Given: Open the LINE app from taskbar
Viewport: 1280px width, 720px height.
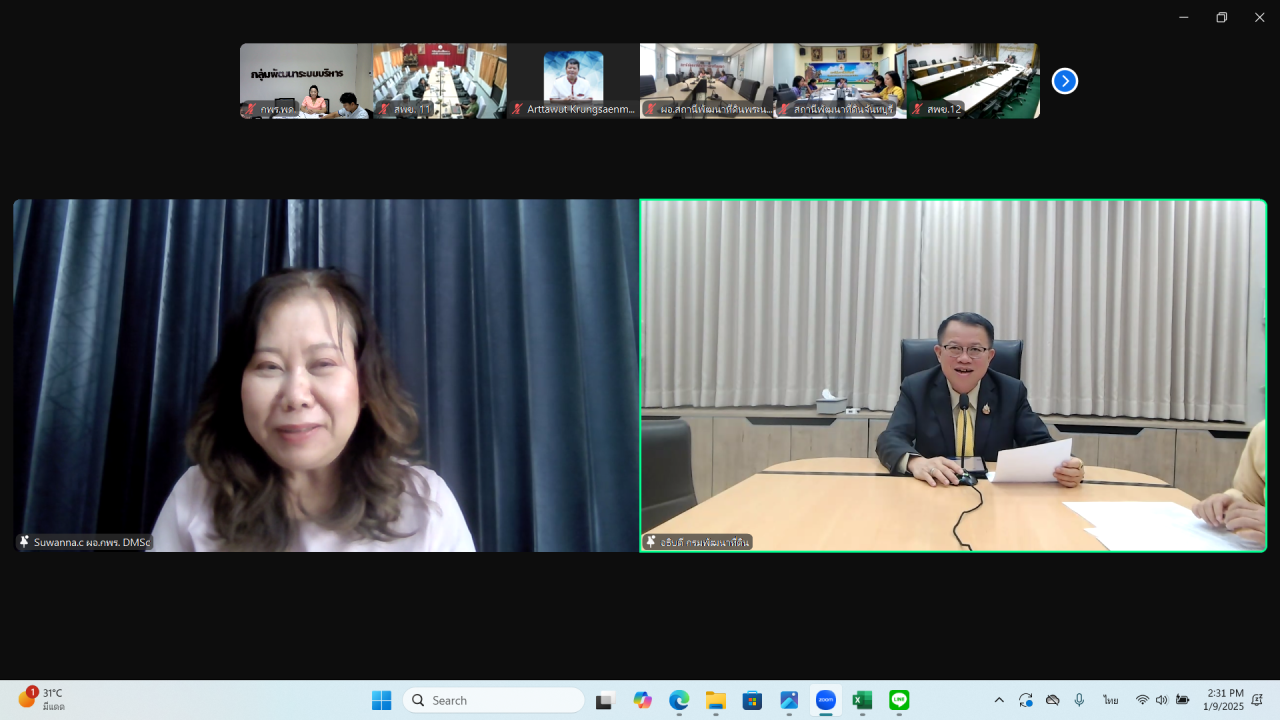Looking at the screenshot, I should click(x=899, y=700).
